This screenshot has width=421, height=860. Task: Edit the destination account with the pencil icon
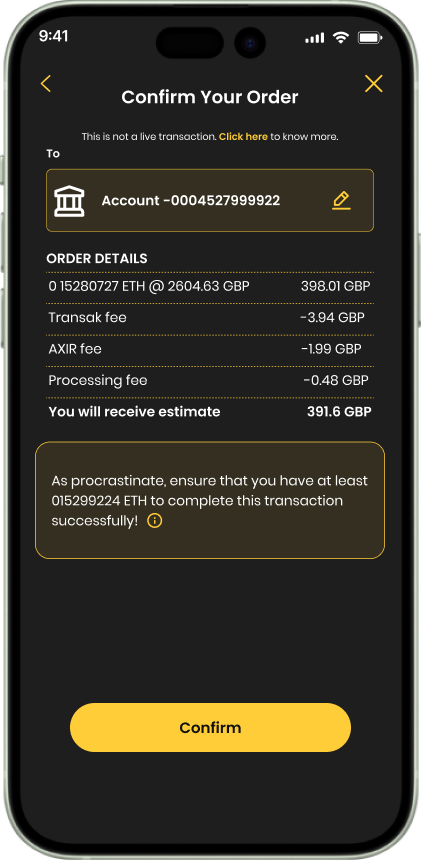point(341,200)
